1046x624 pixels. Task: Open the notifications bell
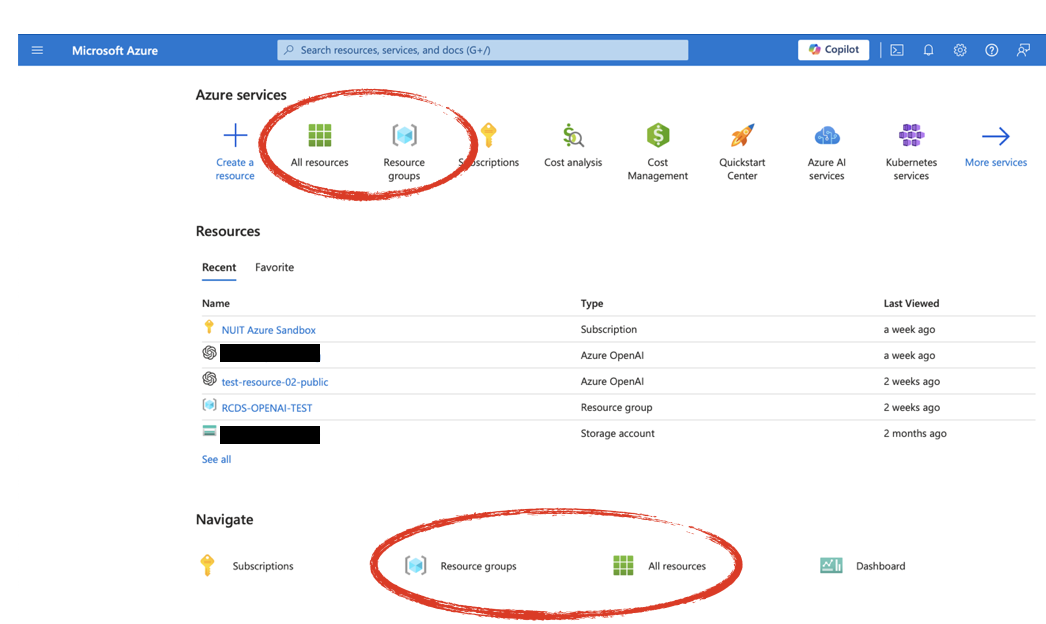coord(928,50)
